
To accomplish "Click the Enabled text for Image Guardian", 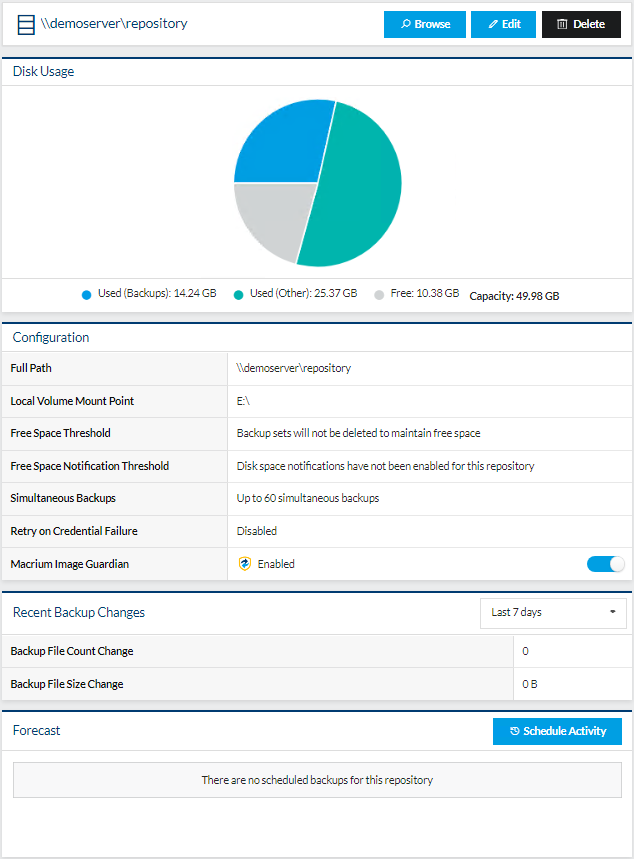I will [x=276, y=564].
